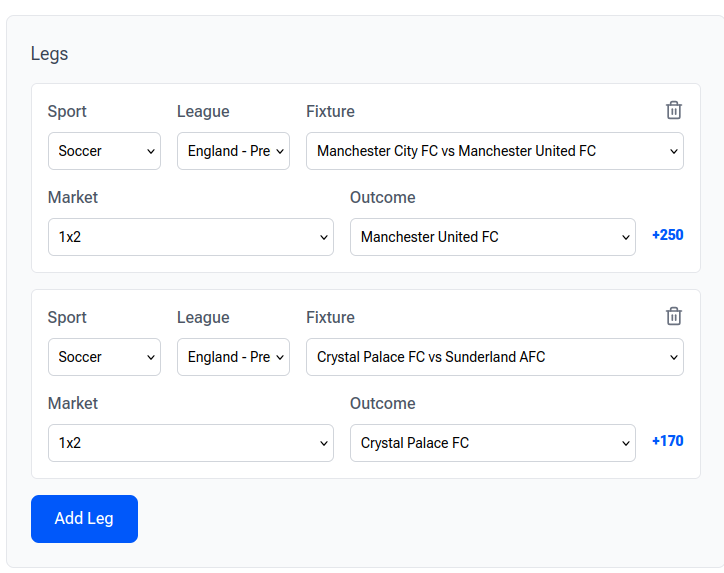Click the Fixture label in the Manchester leg
724x573 pixels.
[x=330, y=112]
